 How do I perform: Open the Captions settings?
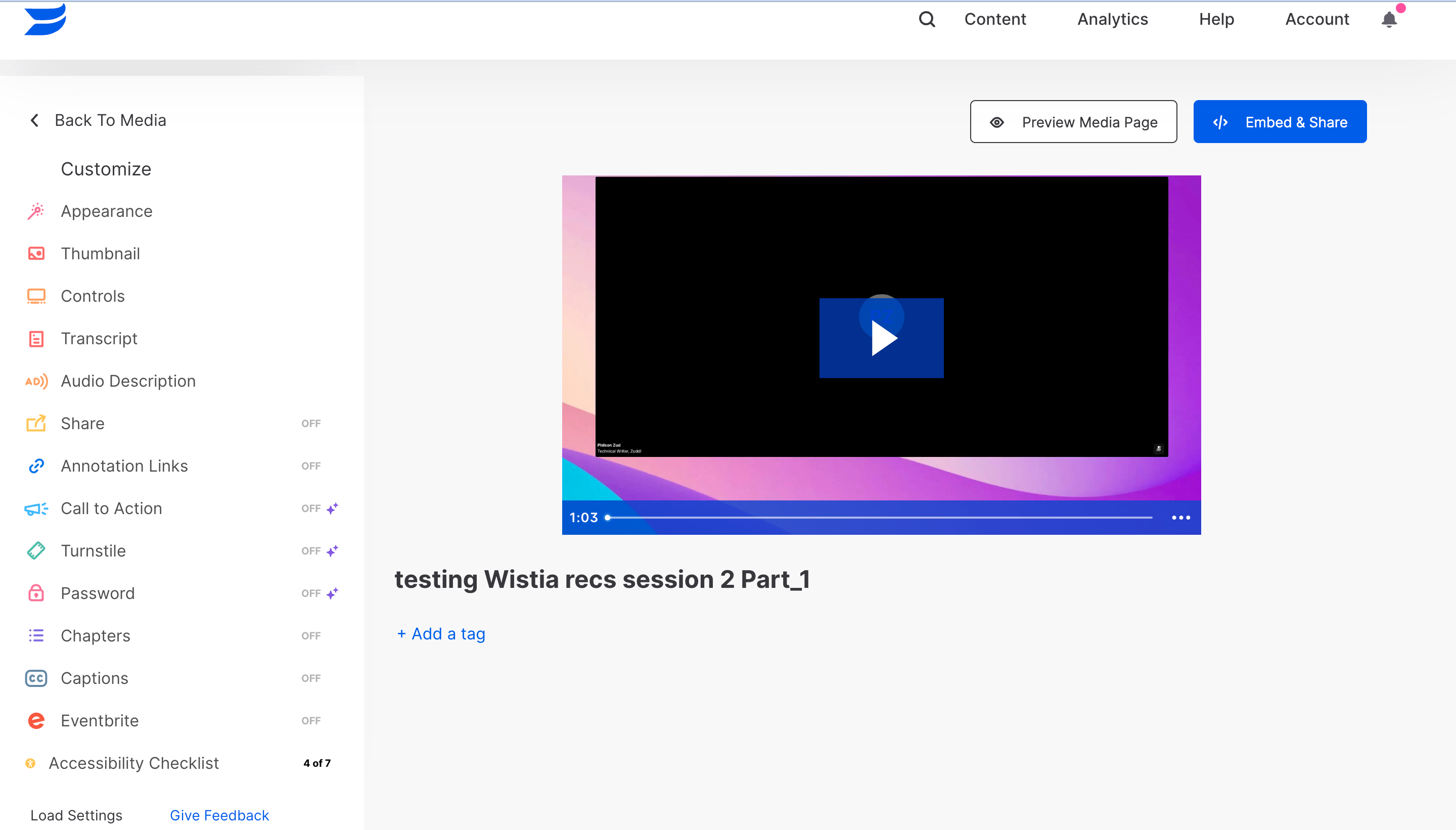pyautogui.click(x=95, y=678)
